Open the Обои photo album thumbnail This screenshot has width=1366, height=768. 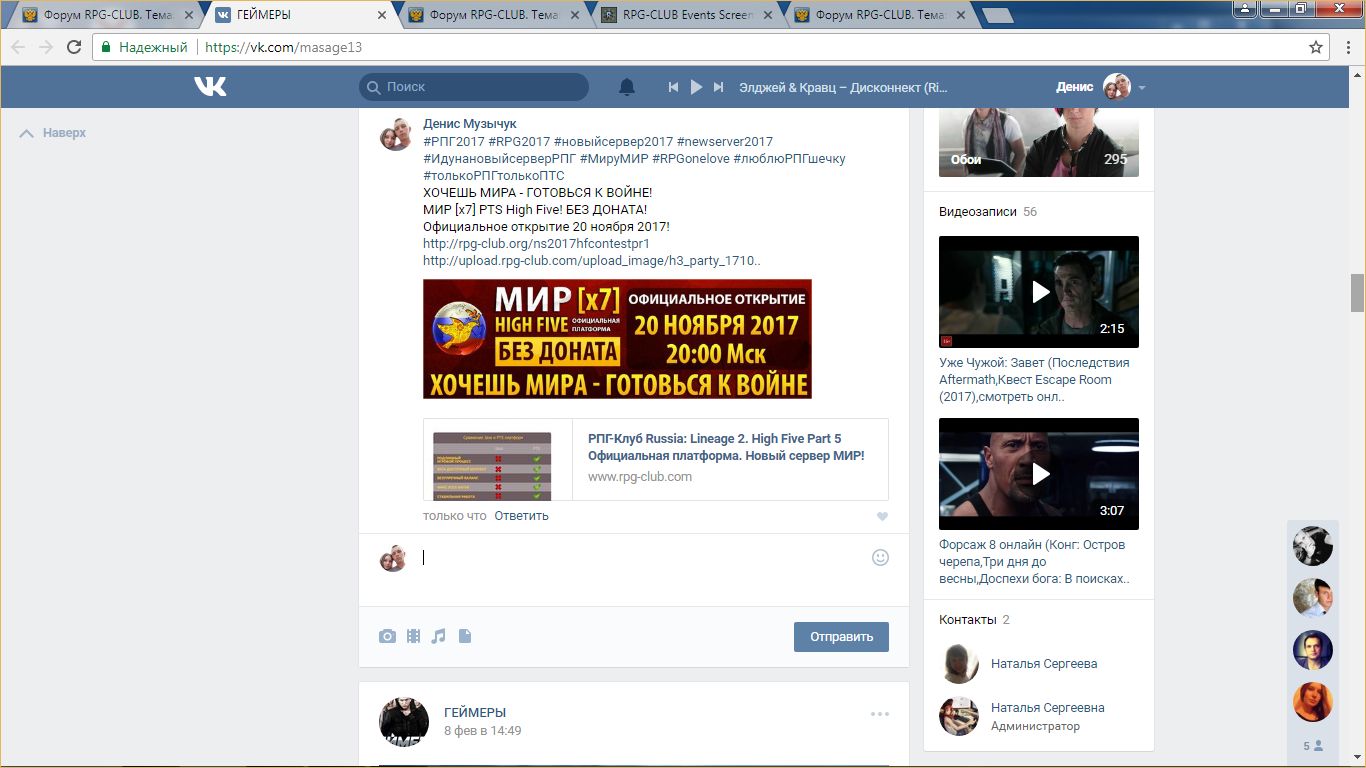pos(1039,144)
